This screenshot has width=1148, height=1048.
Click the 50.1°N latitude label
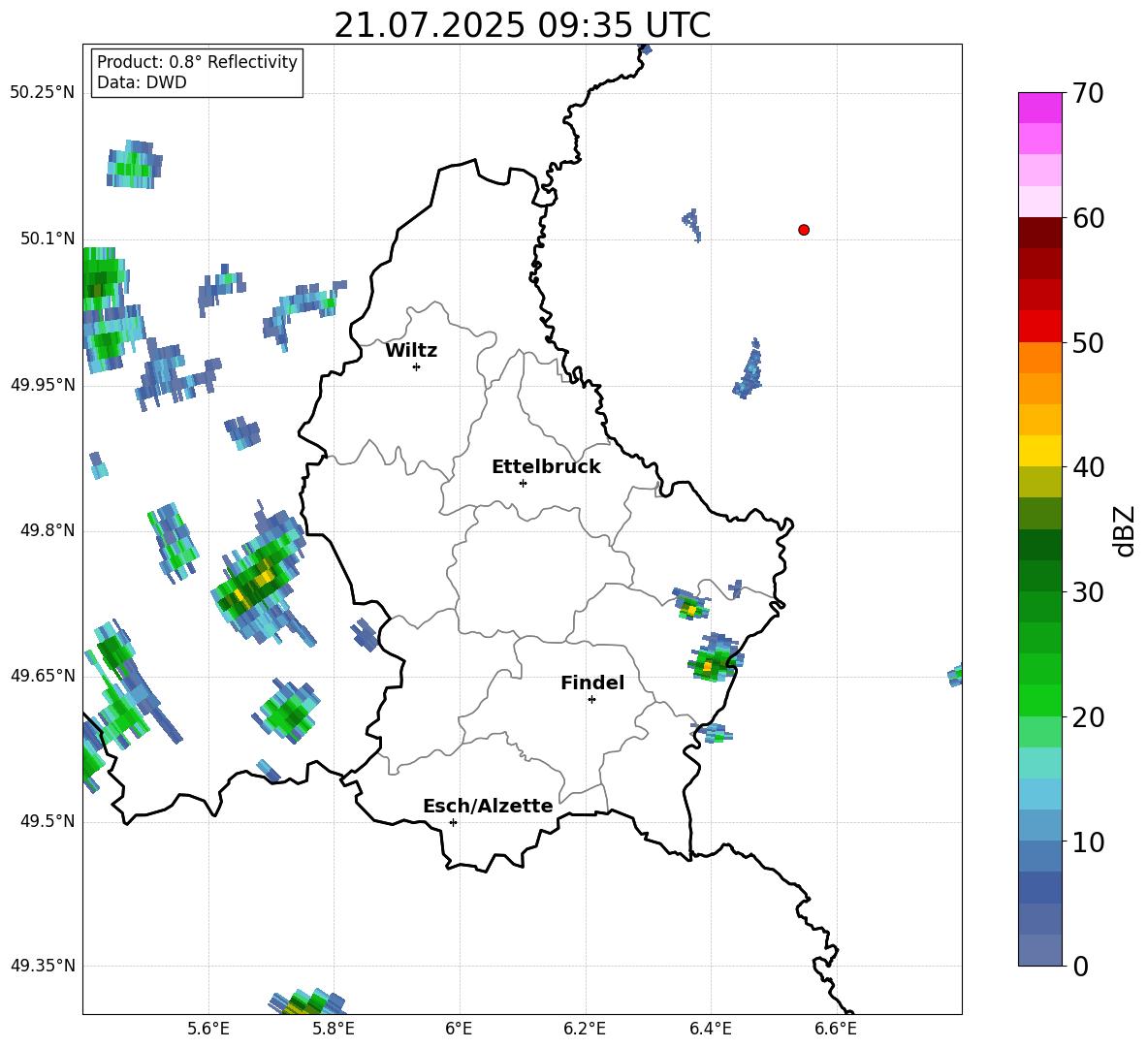pos(48,238)
